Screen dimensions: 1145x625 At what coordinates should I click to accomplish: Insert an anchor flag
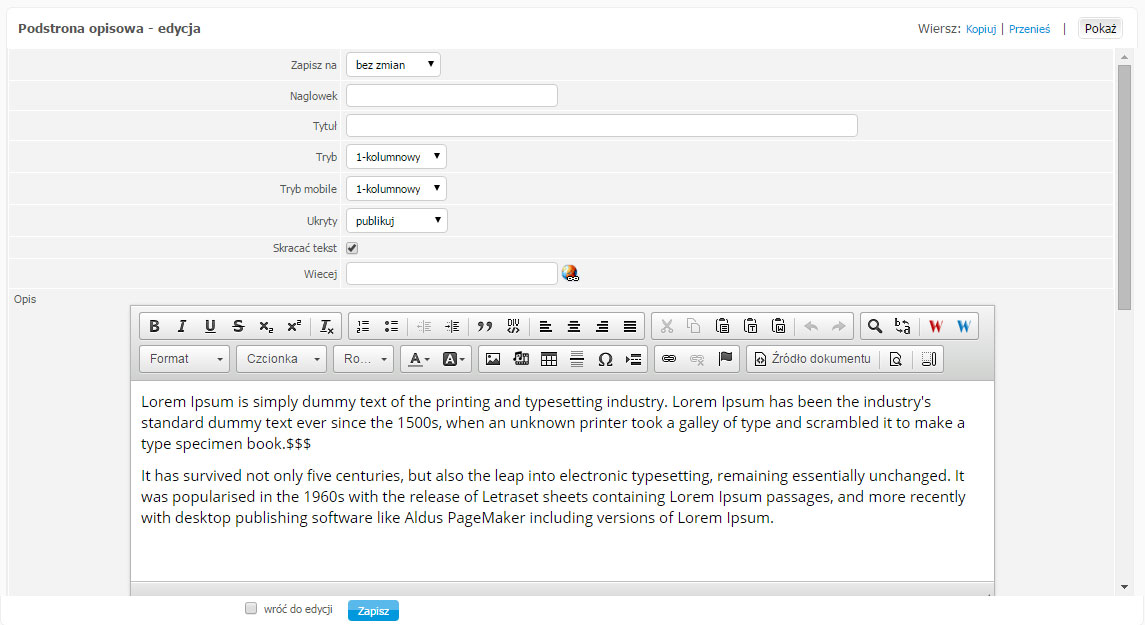click(x=725, y=359)
